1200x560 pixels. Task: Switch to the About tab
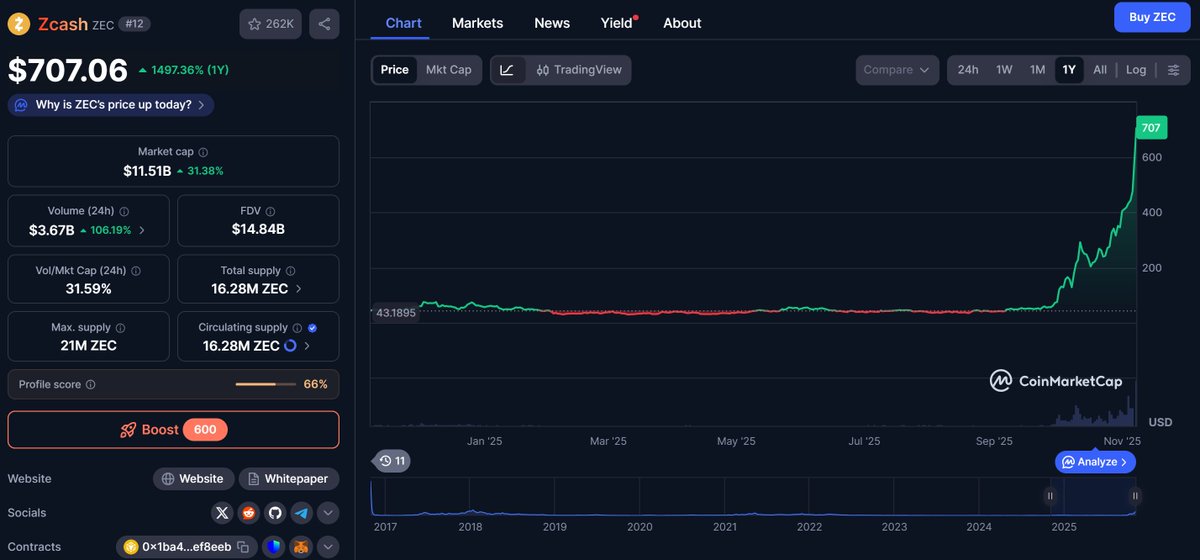[x=682, y=23]
